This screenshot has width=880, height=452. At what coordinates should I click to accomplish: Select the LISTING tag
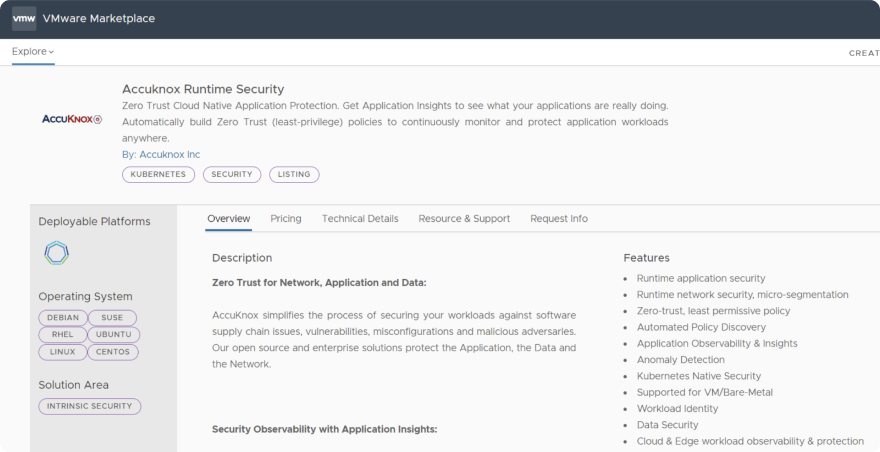pos(294,175)
